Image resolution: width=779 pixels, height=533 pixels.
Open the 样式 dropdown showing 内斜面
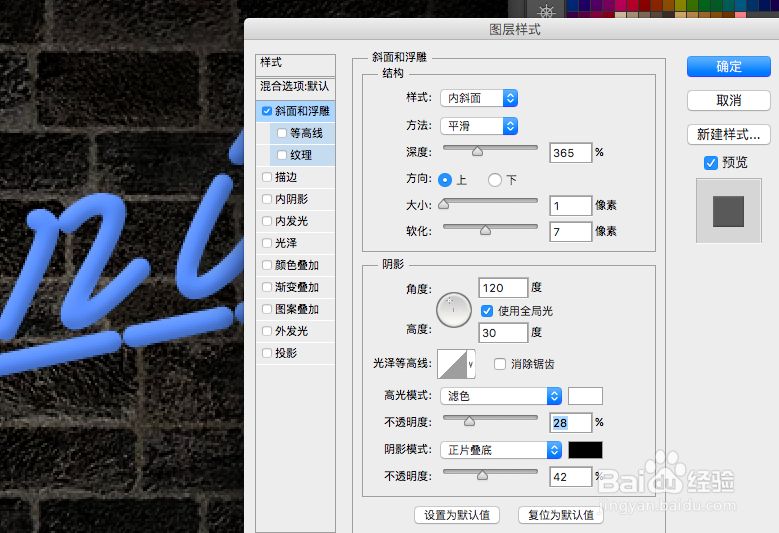479,98
